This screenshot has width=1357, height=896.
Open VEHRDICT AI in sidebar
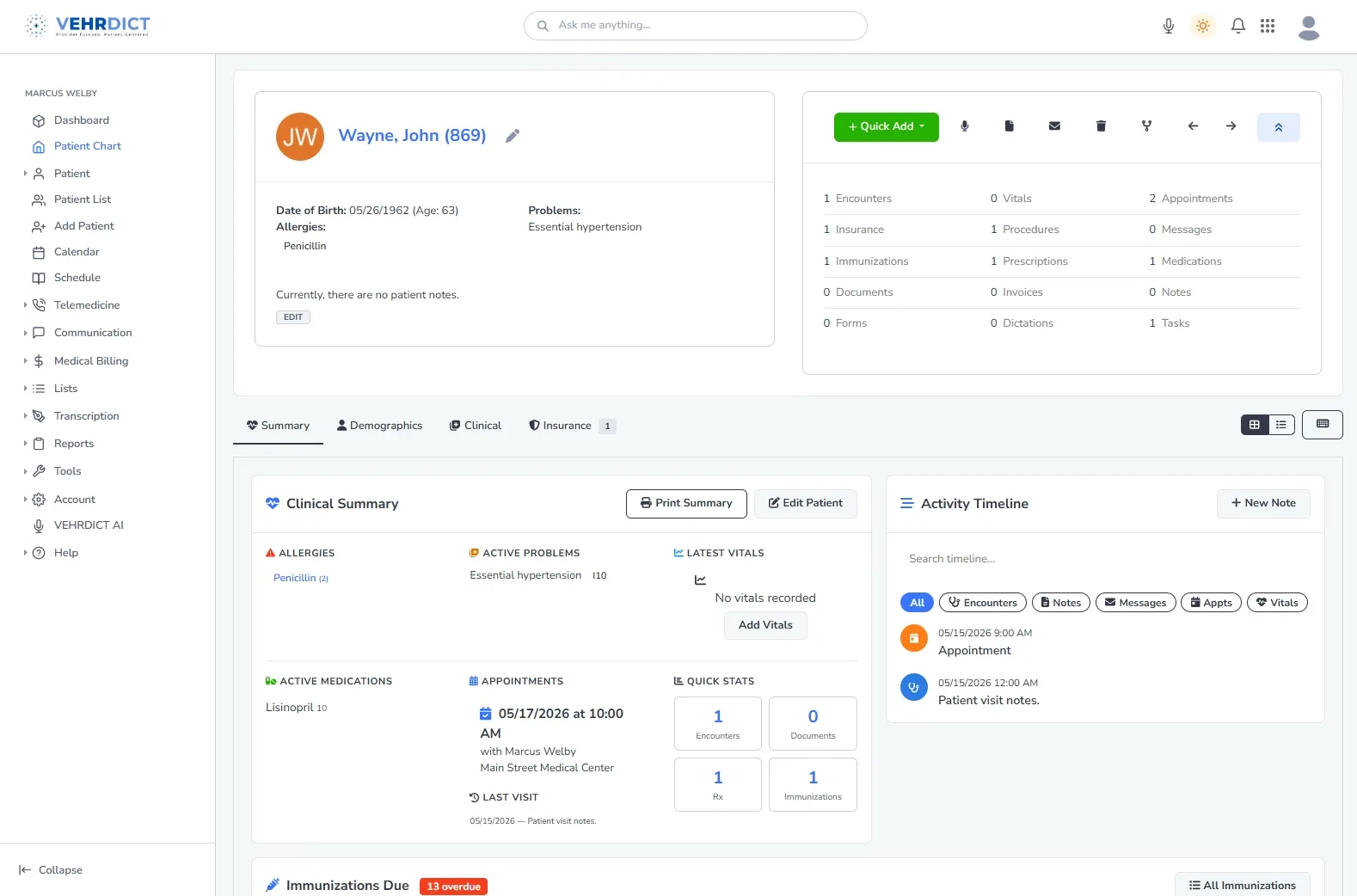coord(89,525)
